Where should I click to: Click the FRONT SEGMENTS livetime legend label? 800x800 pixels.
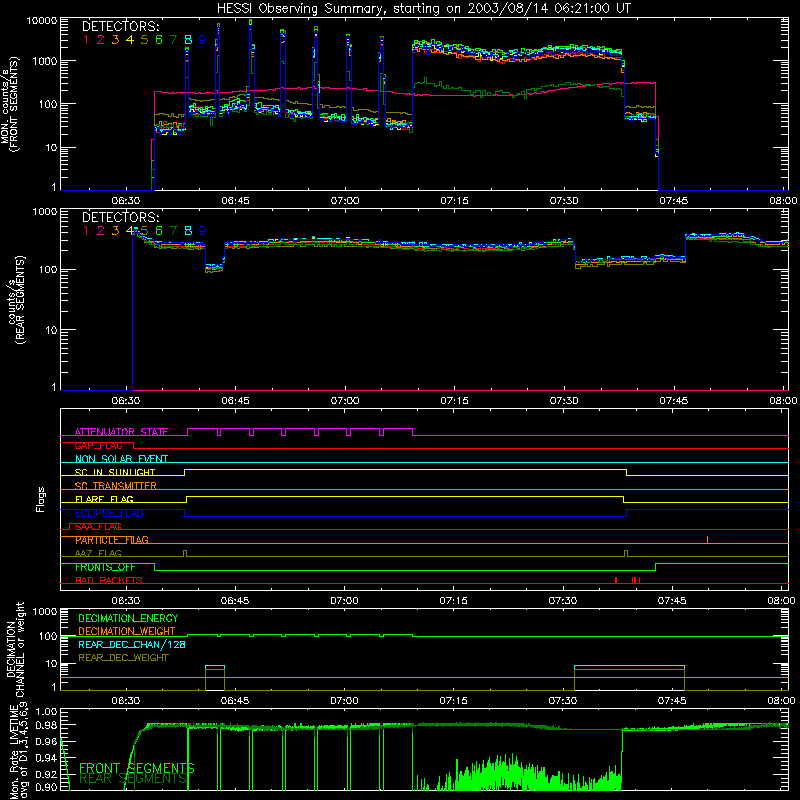point(136,768)
